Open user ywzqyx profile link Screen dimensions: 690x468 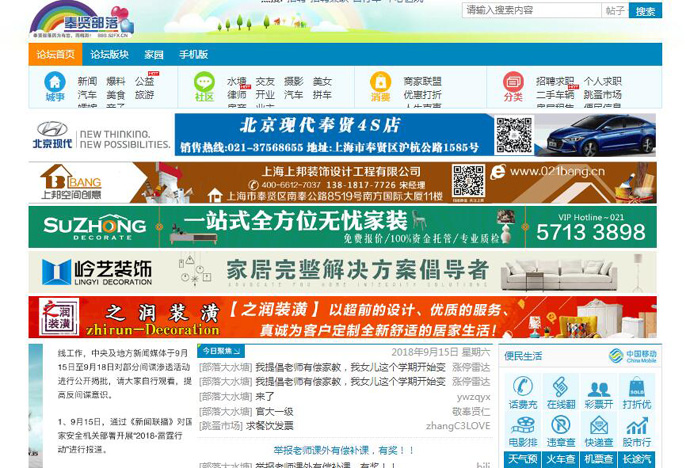pos(473,397)
